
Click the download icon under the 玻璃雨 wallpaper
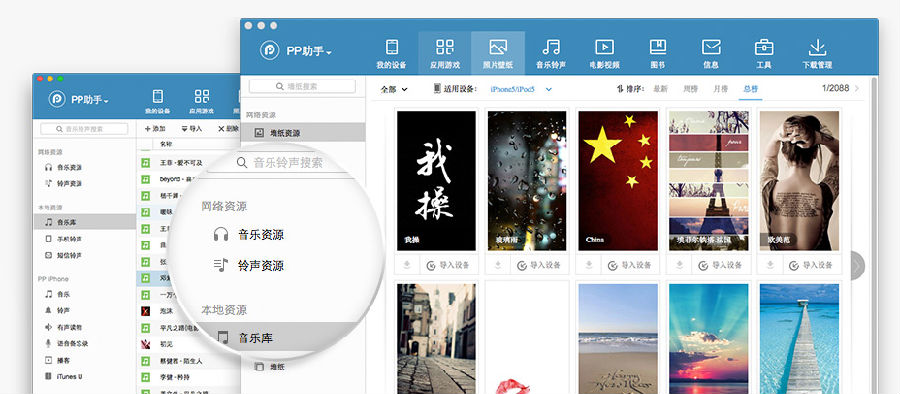498,265
